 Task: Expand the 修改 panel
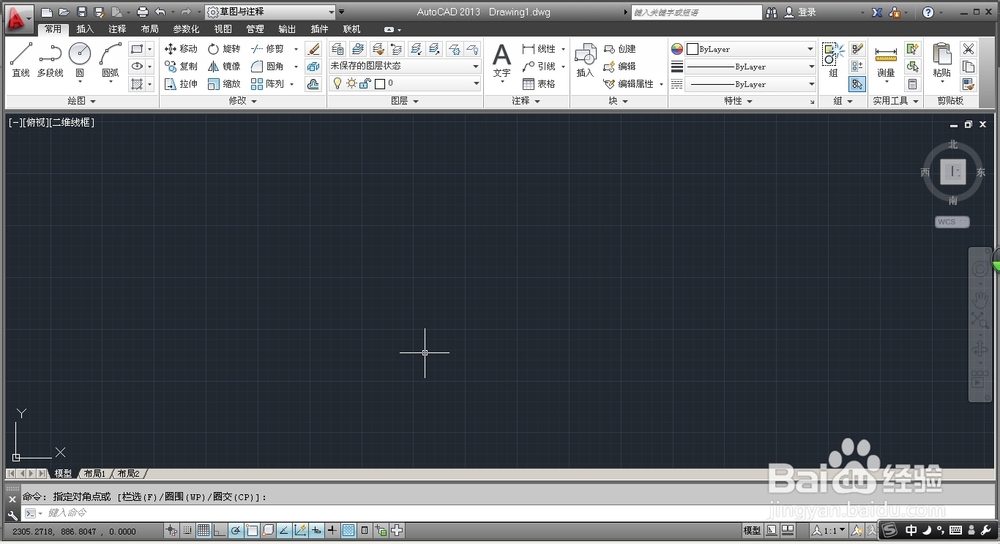pos(243,101)
